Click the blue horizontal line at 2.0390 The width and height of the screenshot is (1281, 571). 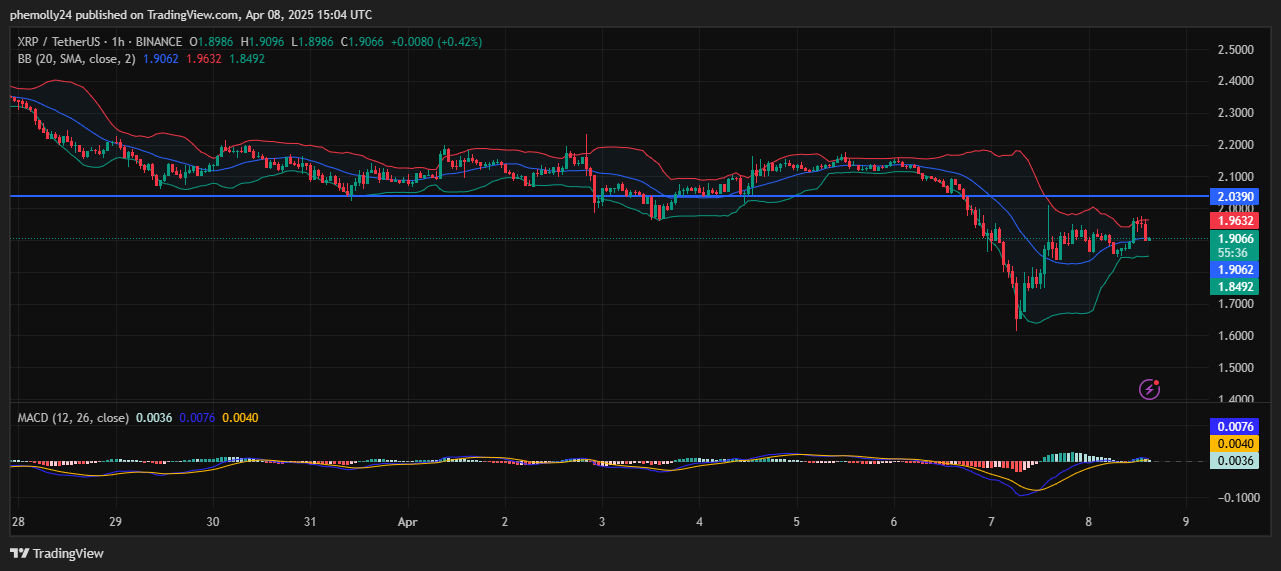click(x=600, y=196)
